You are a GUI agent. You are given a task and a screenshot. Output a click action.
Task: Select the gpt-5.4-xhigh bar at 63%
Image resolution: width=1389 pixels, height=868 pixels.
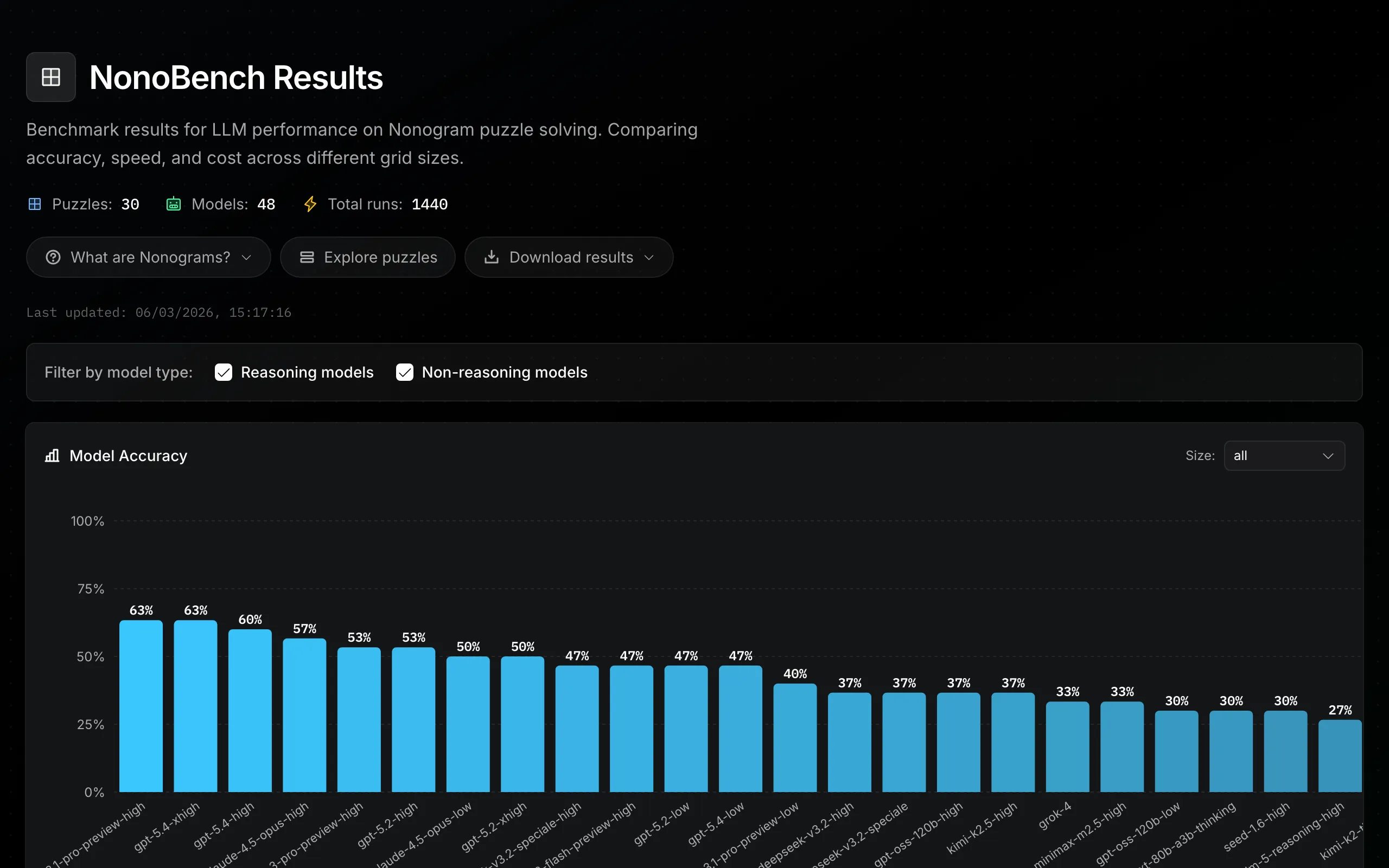coord(196,706)
